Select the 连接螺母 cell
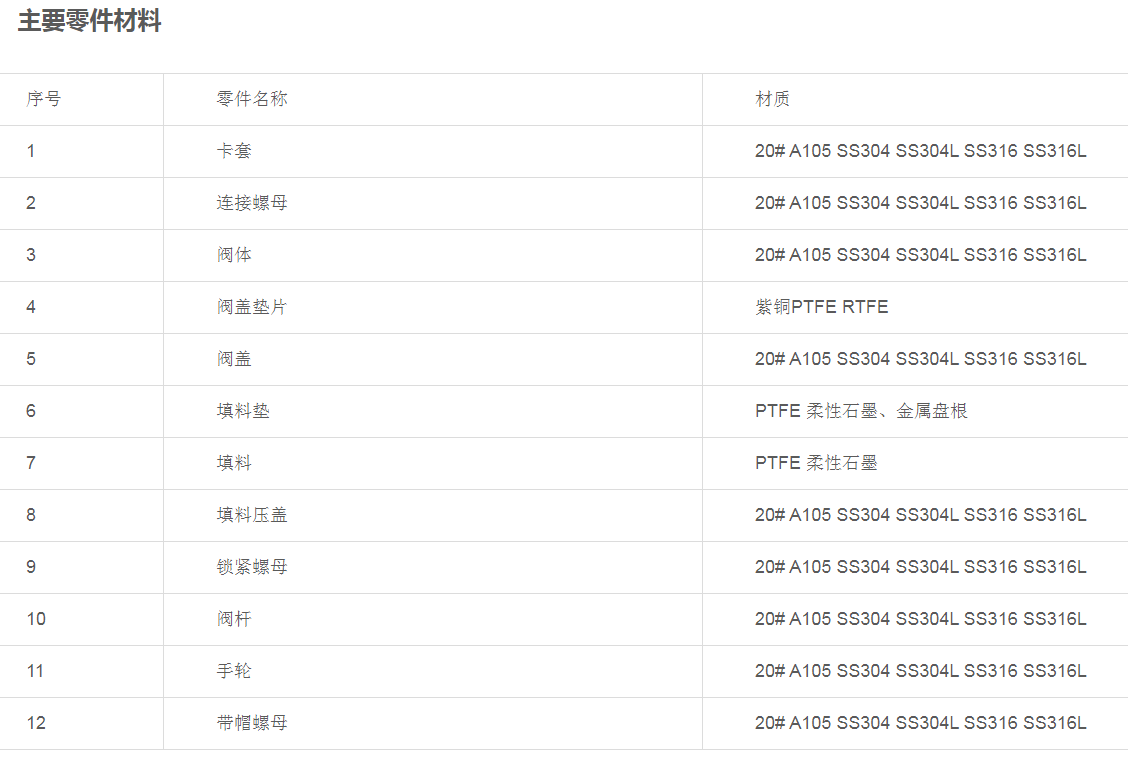This screenshot has width=1128, height=759. point(252,203)
